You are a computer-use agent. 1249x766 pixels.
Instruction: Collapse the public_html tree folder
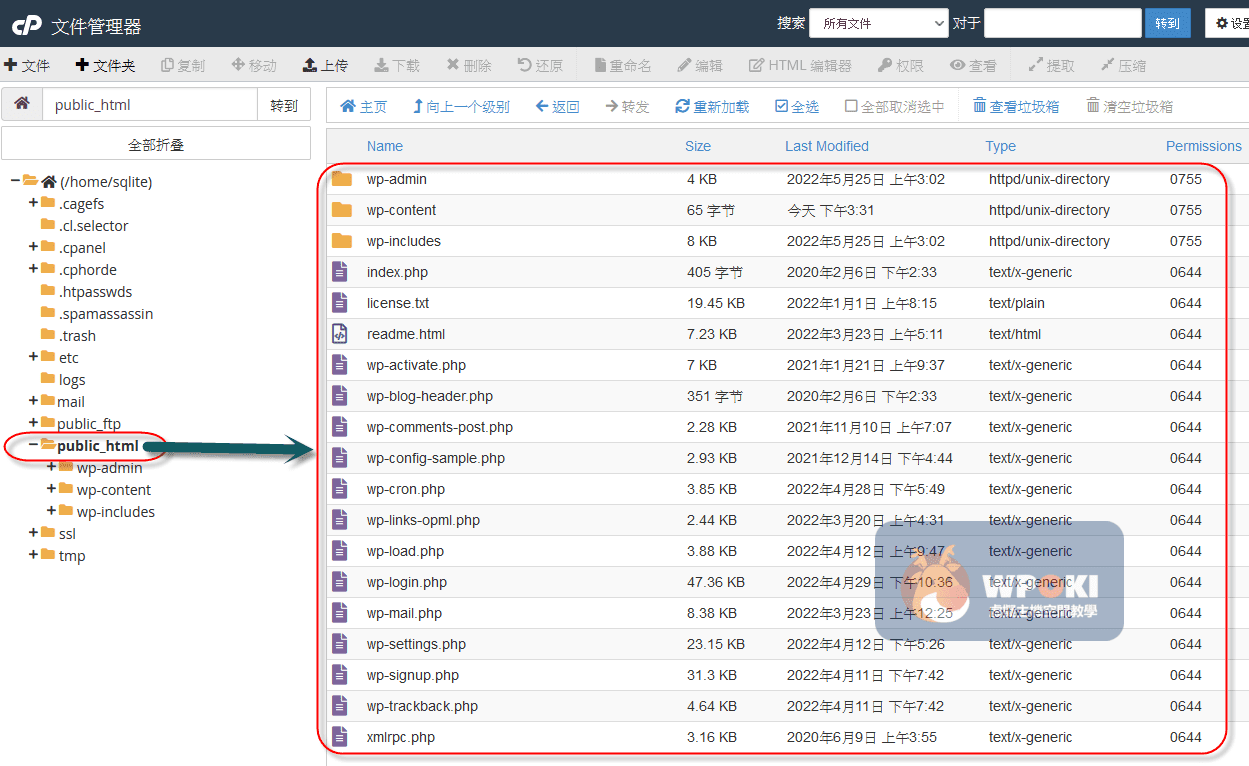coord(33,445)
